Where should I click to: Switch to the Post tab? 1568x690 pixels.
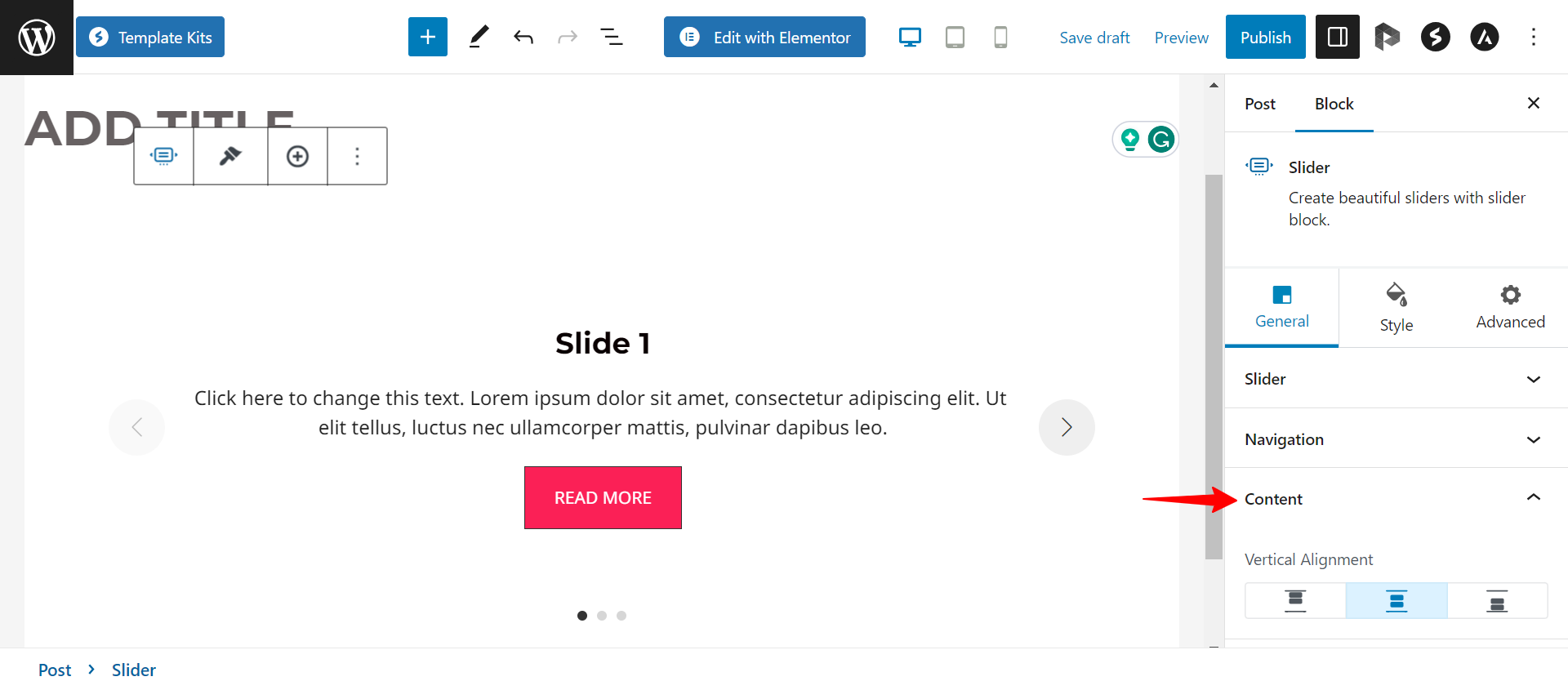tap(1259, 104)
